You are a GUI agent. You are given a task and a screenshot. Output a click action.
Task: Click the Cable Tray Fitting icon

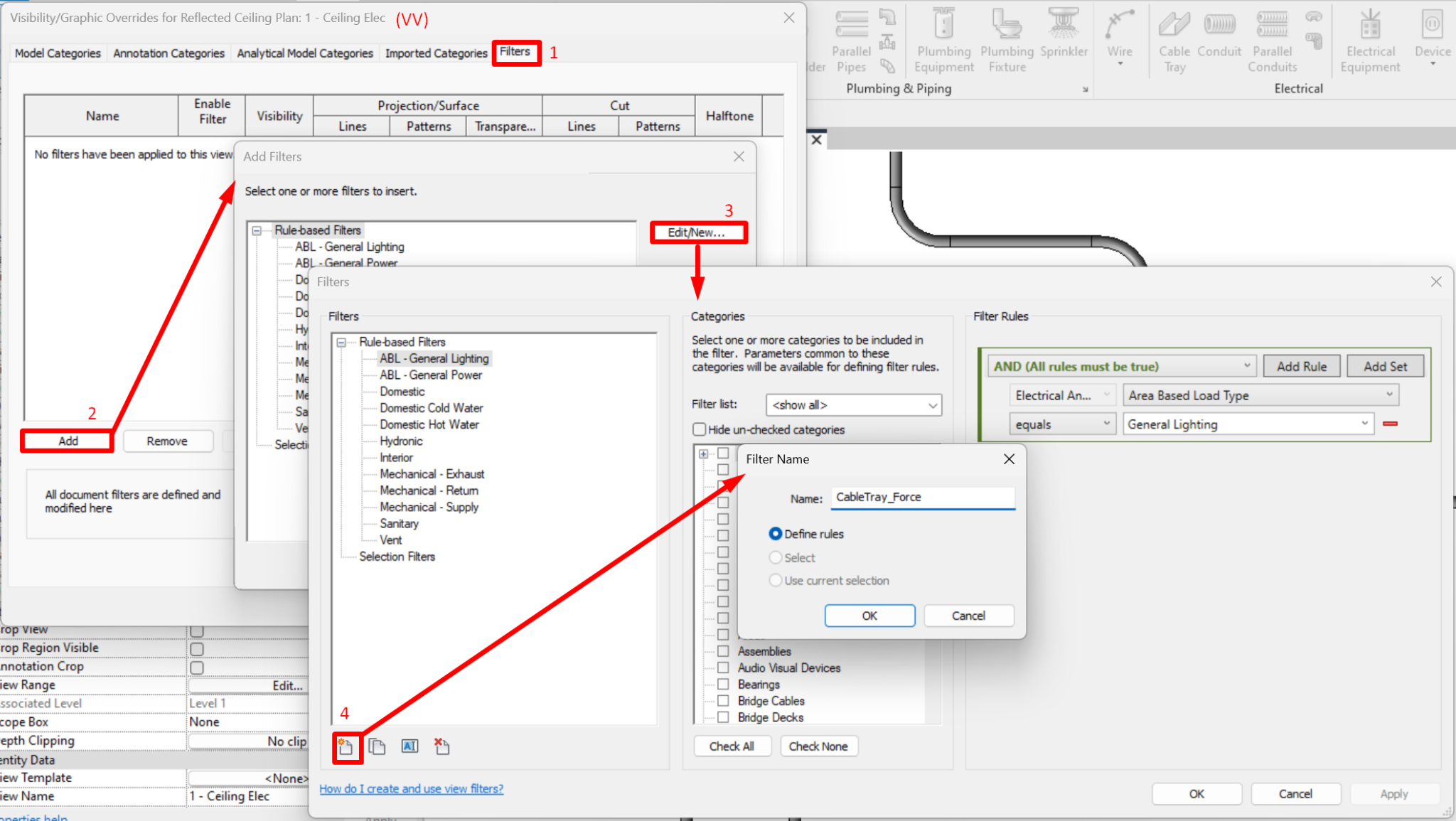[x=1313, y=16]
